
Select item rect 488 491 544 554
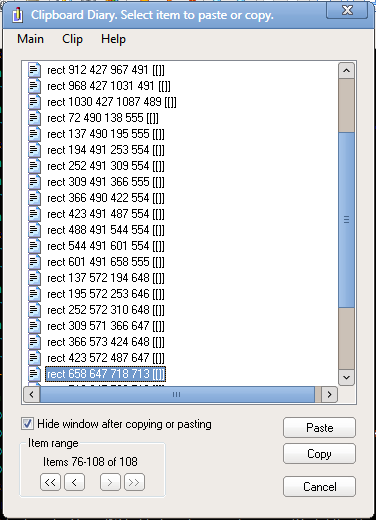106,230
